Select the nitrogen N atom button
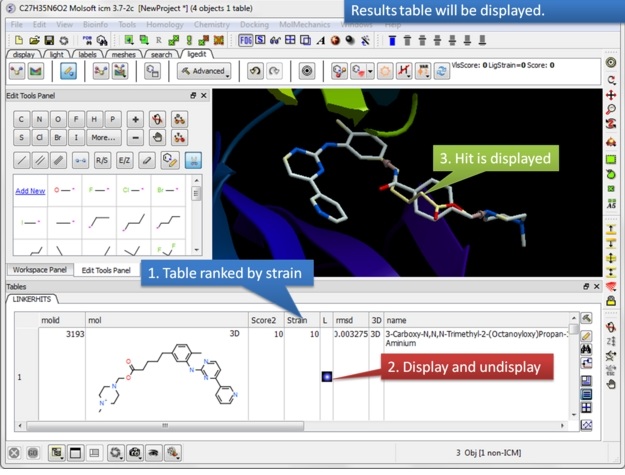The image size is (625, 475). point(40,119)
